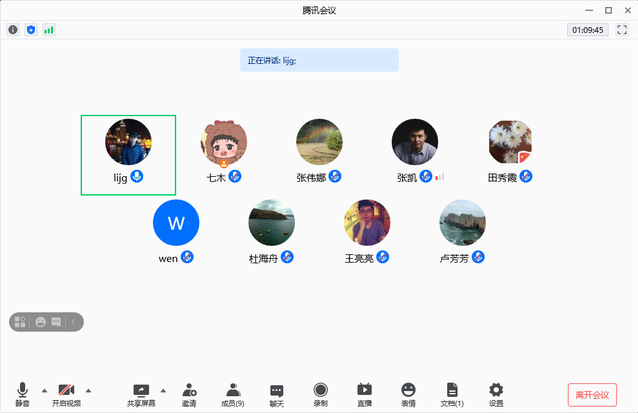Image resolution: width=638 pixels, height=413 pixels.
Task: Open the chat (聊天) window
Action: pos(277,392)
